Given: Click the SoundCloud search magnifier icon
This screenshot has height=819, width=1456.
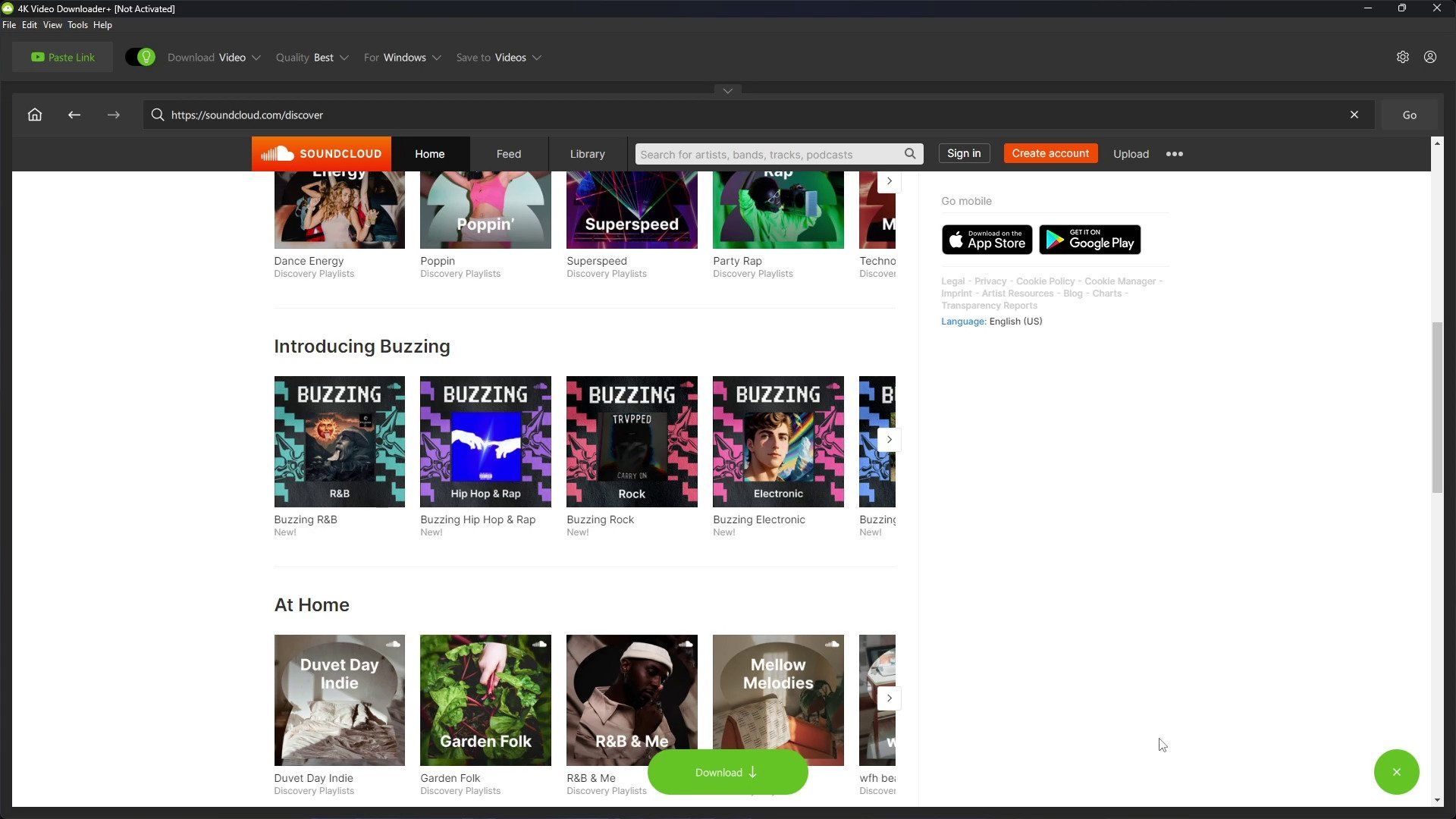Looking at the screenshot, I should [x=910, y=154].
